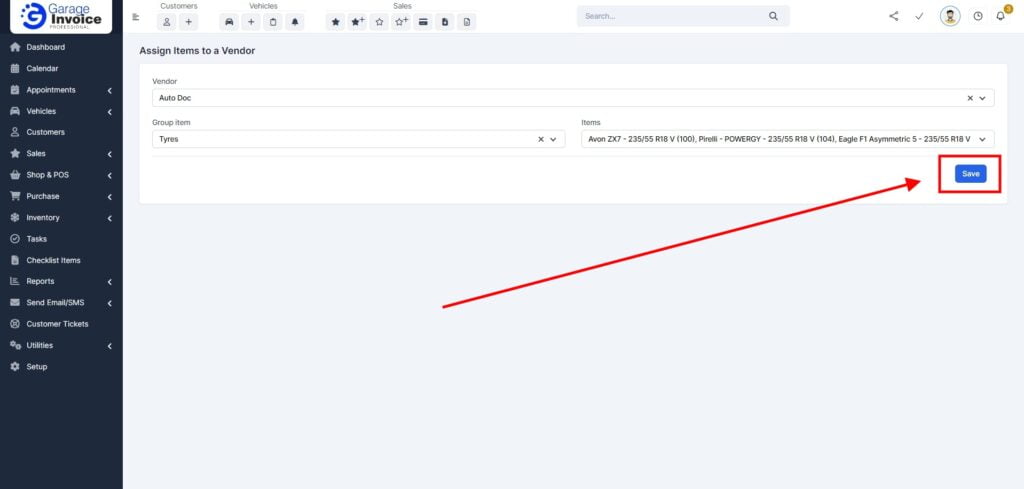Click the Customers list person icon
This screenshot has height=489, width=1024.
167,22
